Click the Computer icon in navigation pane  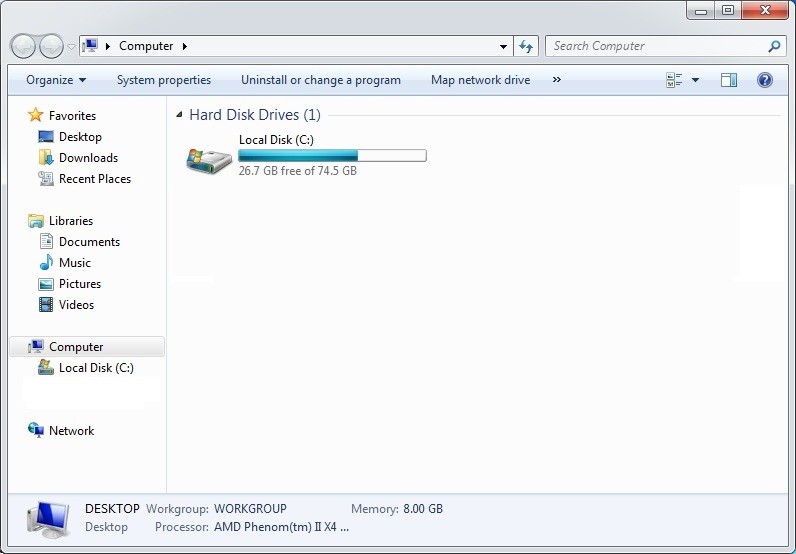click(x=36, y=346)
